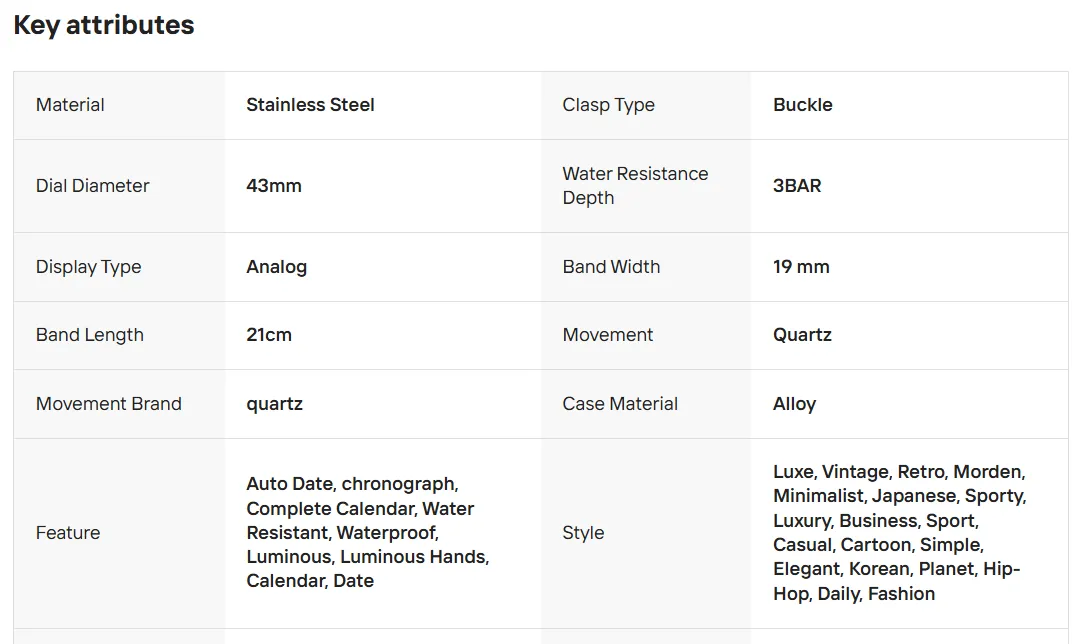Click the Display Type label

[88, 267]
